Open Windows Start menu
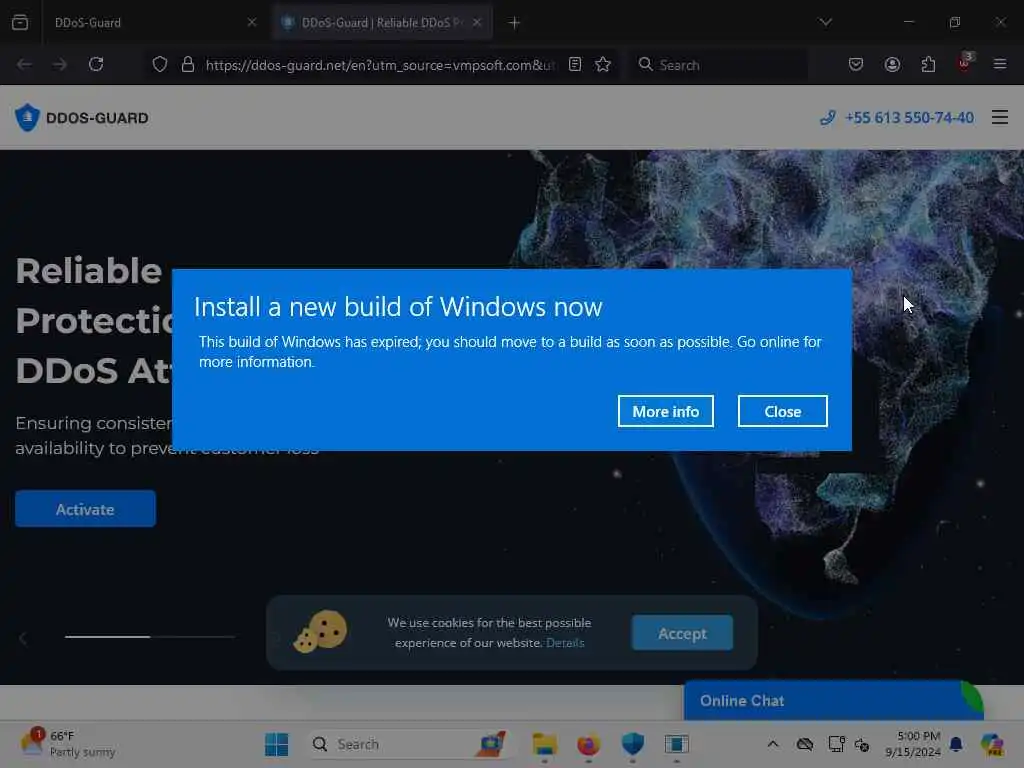Screen dimensions: 1024x768 277,744
